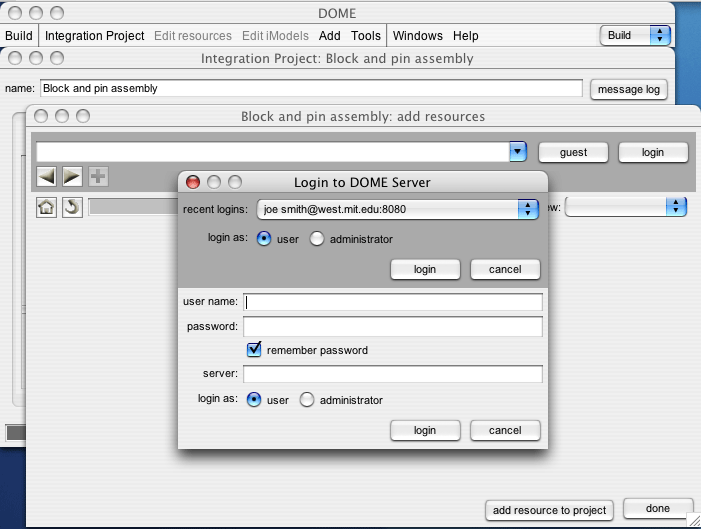
Task: Click lower cancel button in dialog
Action: [505, 430]
